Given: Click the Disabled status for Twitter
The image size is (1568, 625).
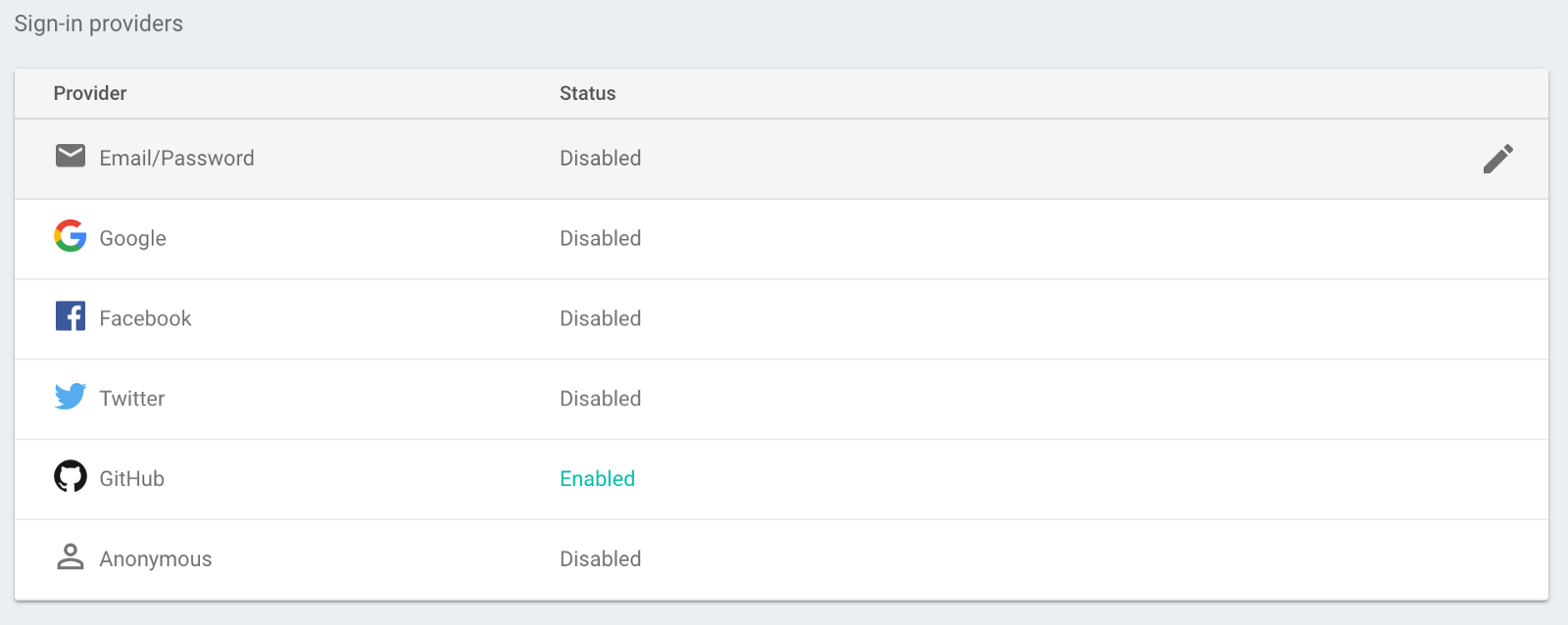Looking at the screenshot, I should (601, 400).
